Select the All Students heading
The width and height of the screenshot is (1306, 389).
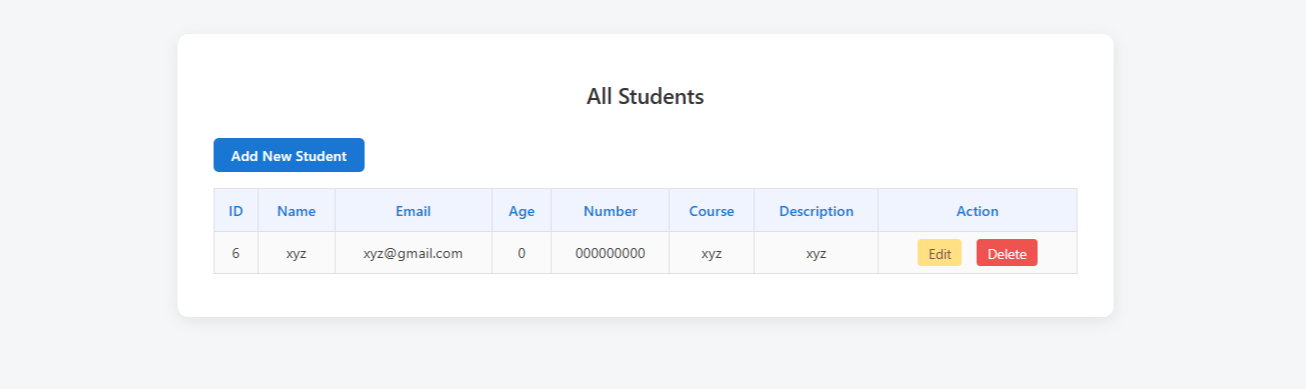coord(645,97)
